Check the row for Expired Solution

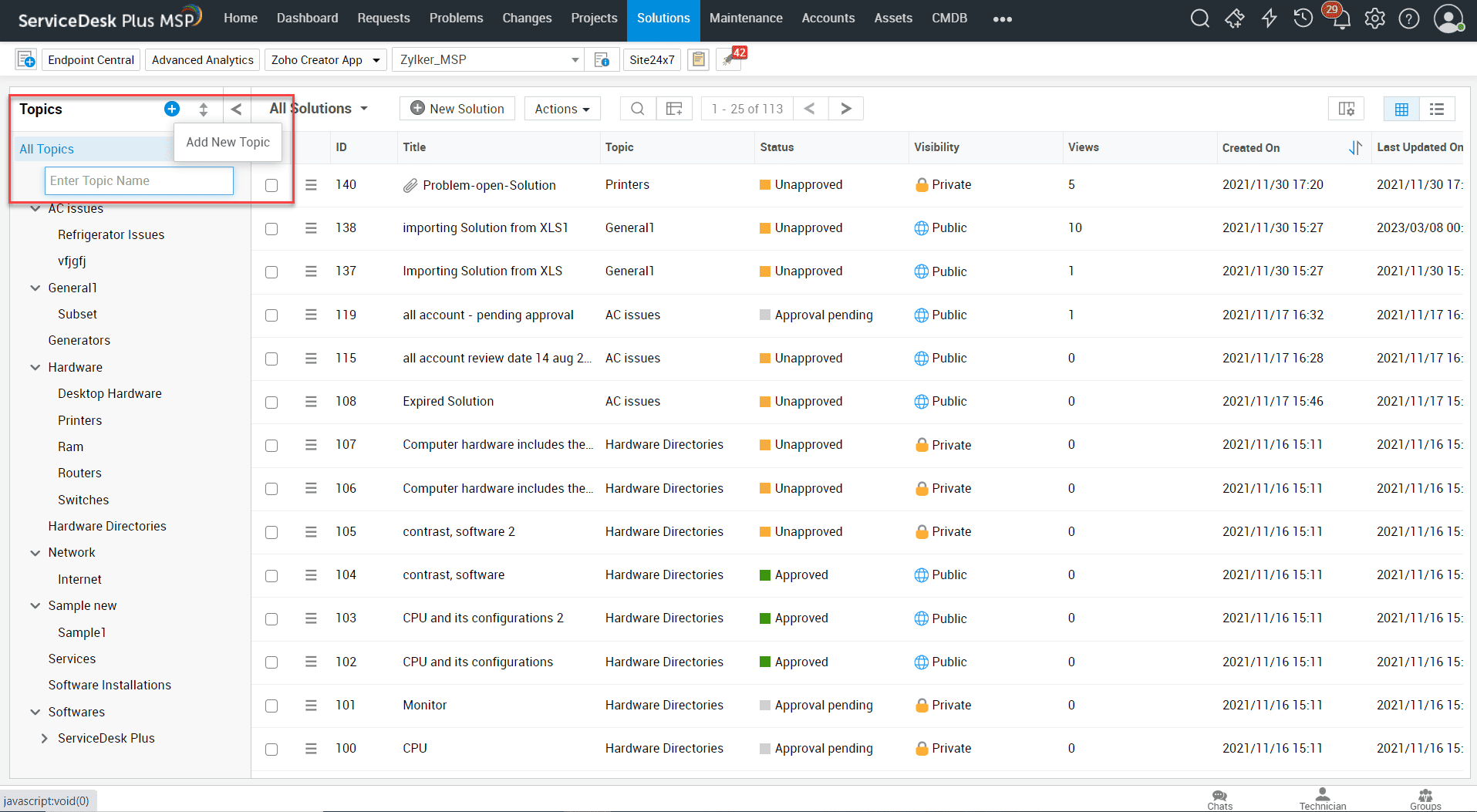point(271,402)
